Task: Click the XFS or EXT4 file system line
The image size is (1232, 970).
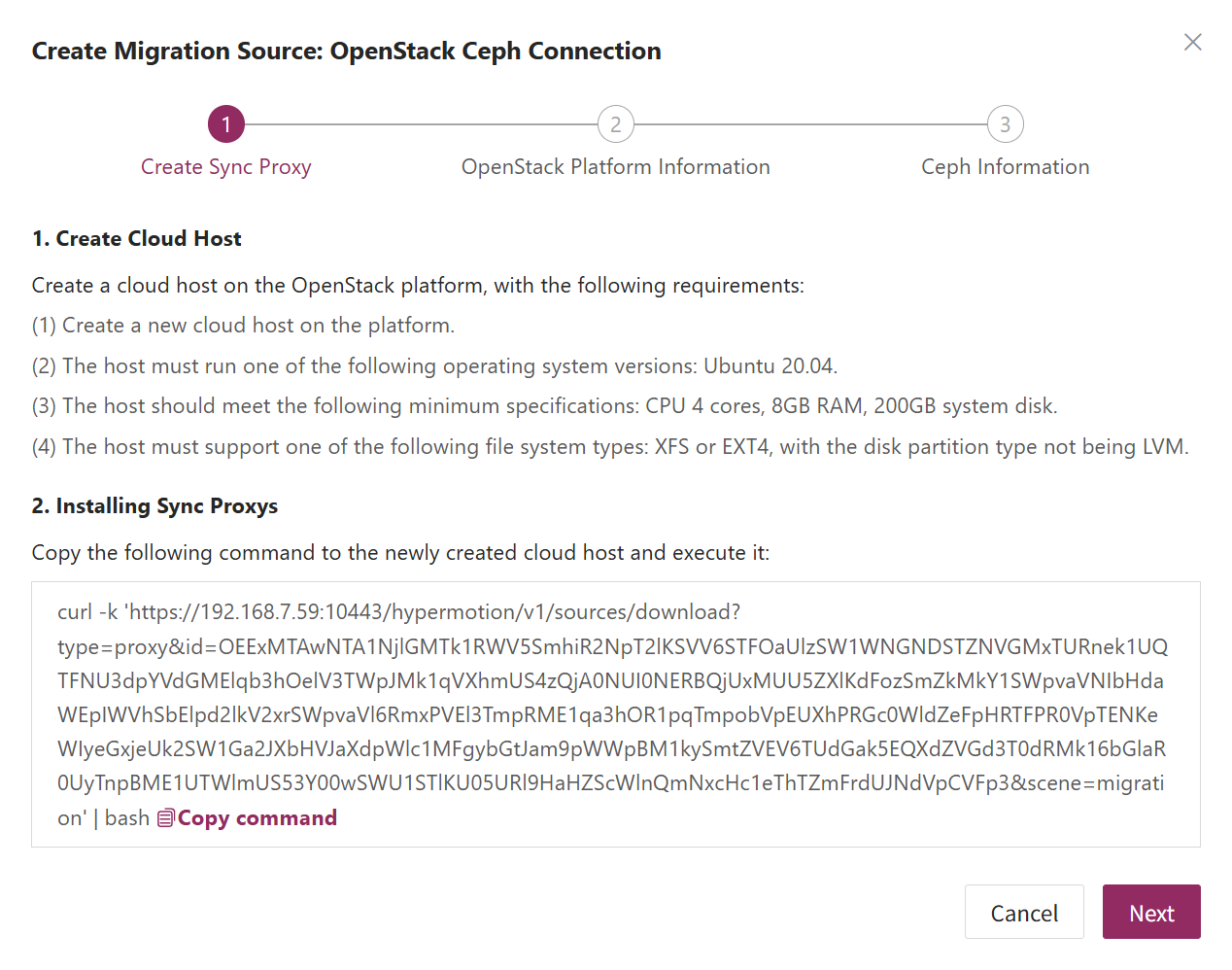Action: point(610,447)
